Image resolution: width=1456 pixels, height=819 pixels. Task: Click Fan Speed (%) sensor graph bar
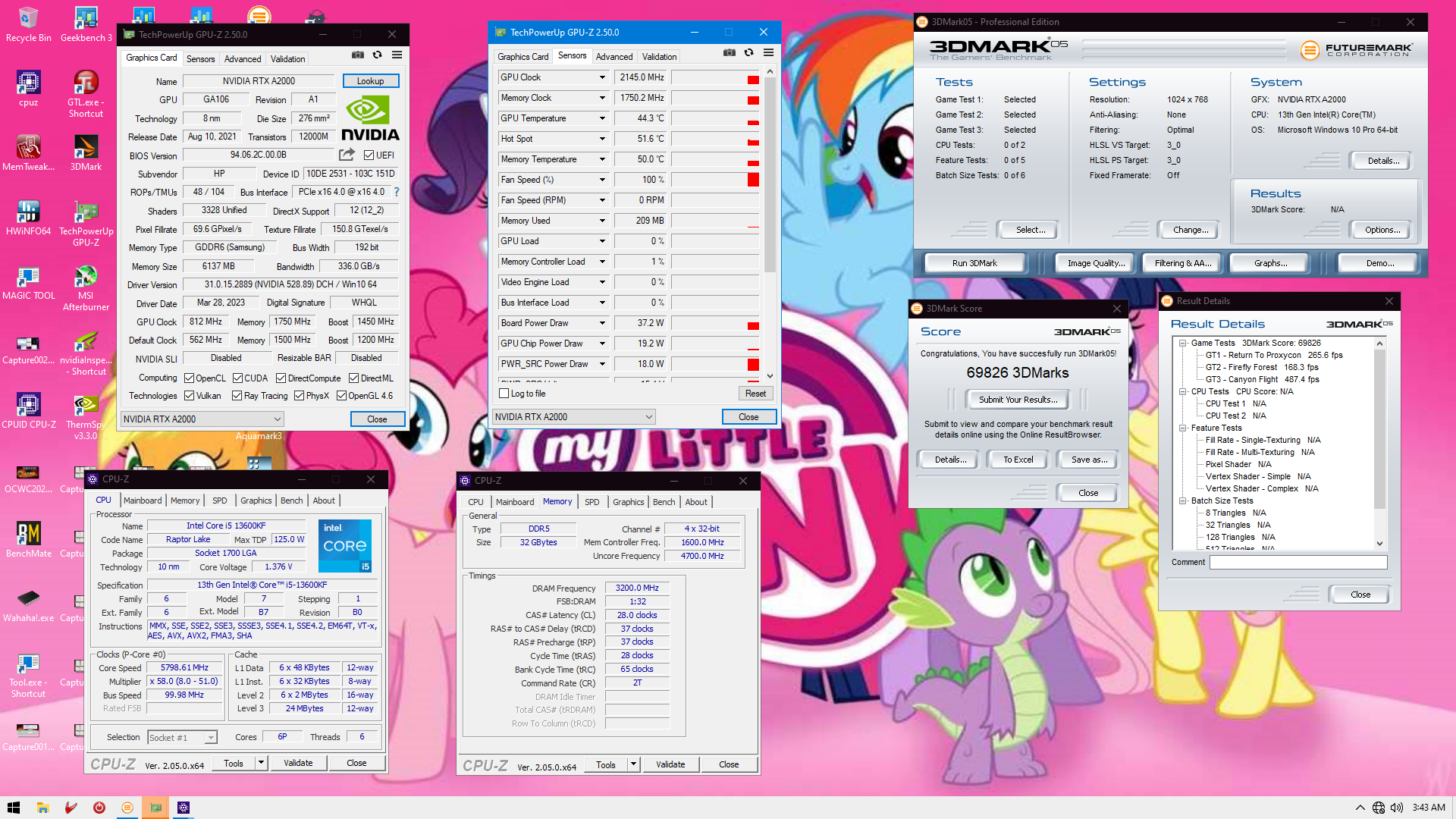(x=715, y=180)
